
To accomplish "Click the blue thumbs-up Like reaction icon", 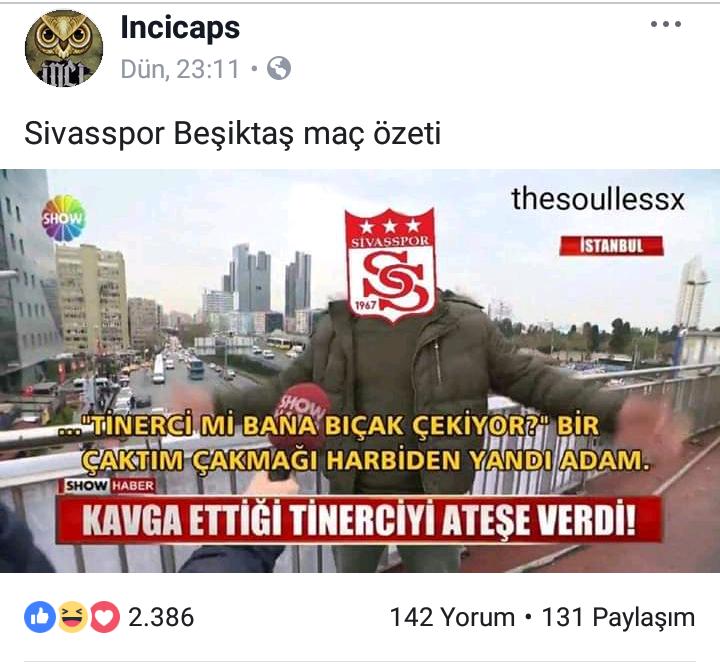I will click(x=40, y=617).
